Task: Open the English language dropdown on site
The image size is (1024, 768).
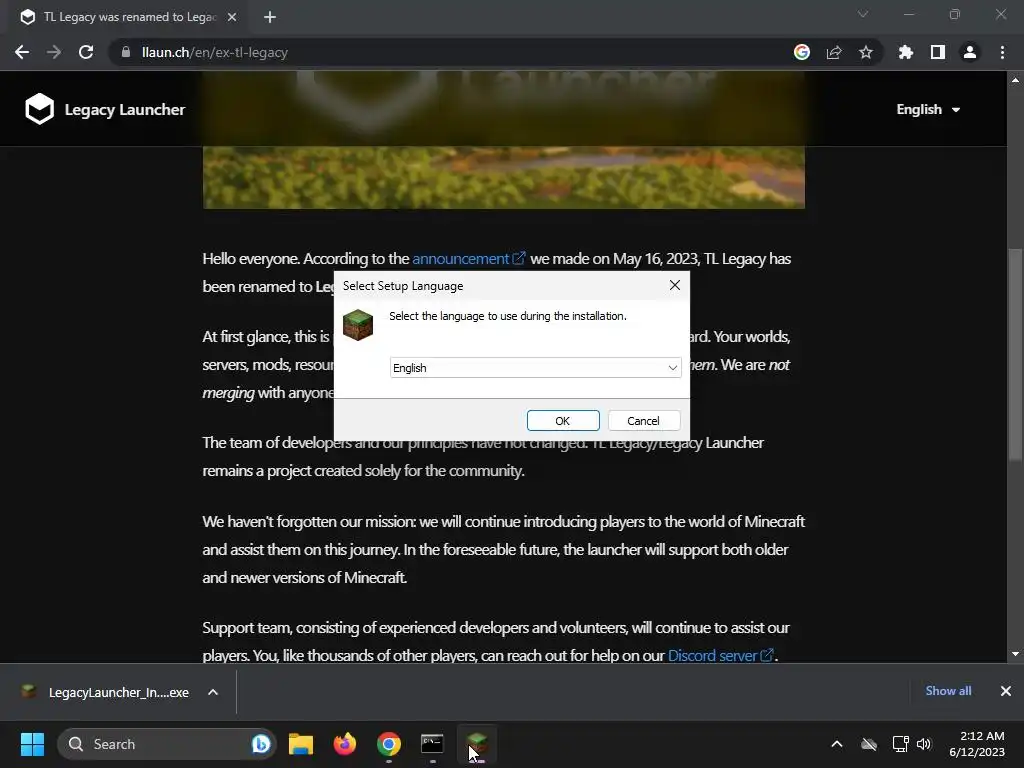Action: click(928, 109)
